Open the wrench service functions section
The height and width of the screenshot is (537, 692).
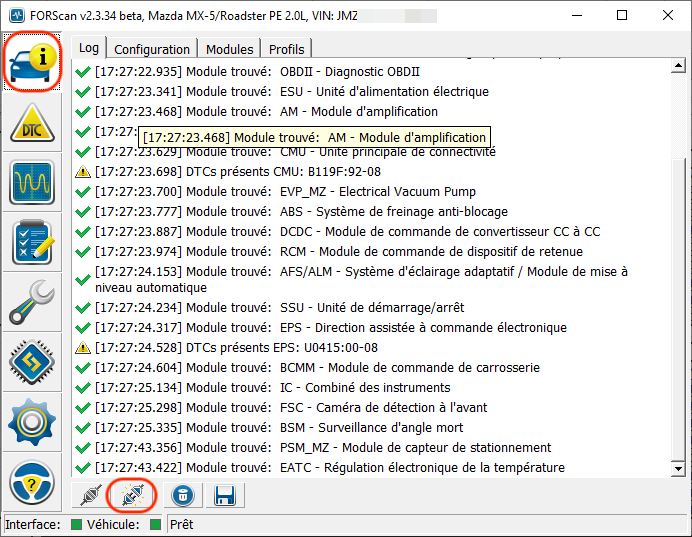click(x=32, y=302)
